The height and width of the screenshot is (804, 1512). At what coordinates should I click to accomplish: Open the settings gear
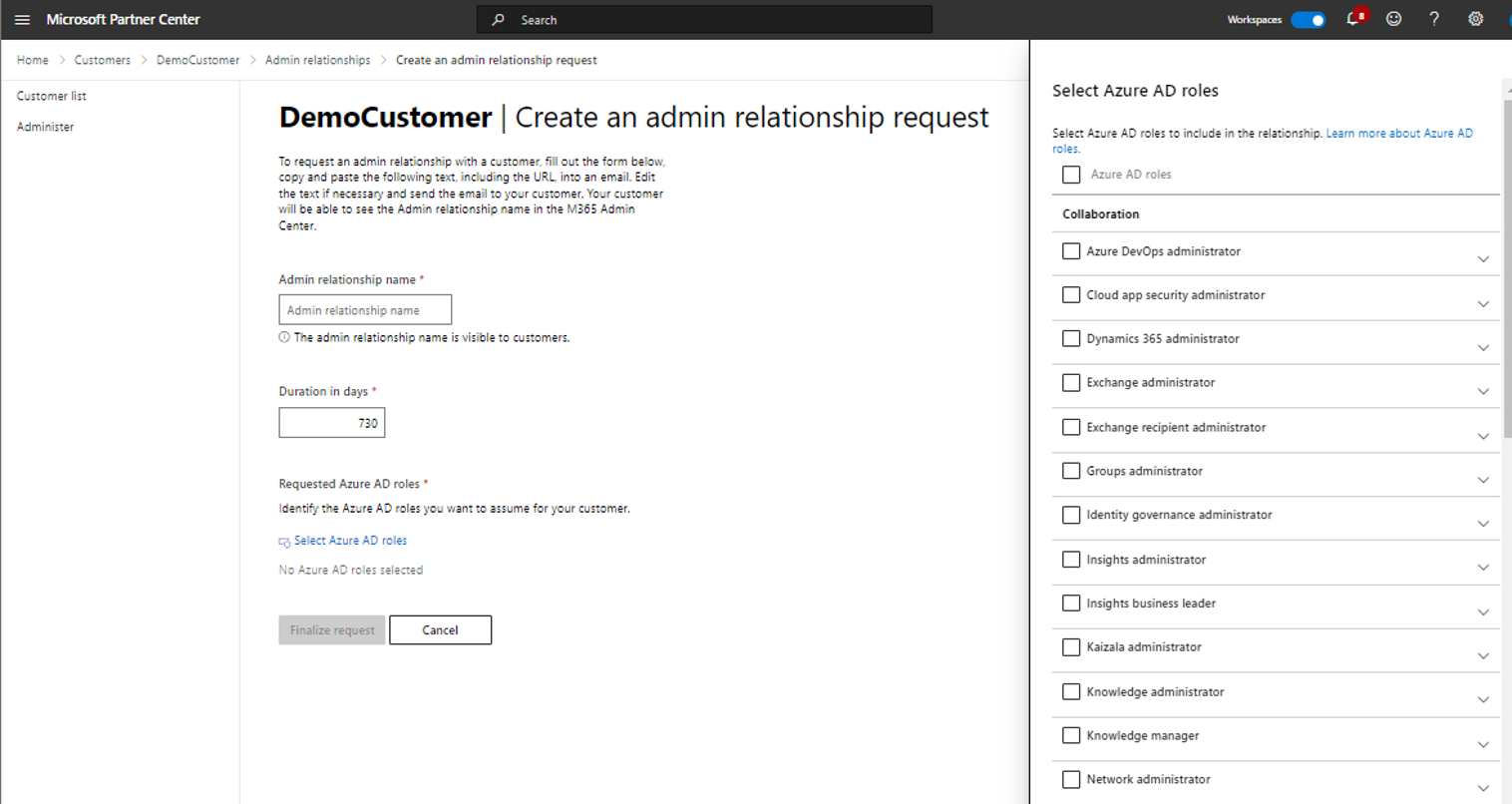click(x=1475, y=19)
